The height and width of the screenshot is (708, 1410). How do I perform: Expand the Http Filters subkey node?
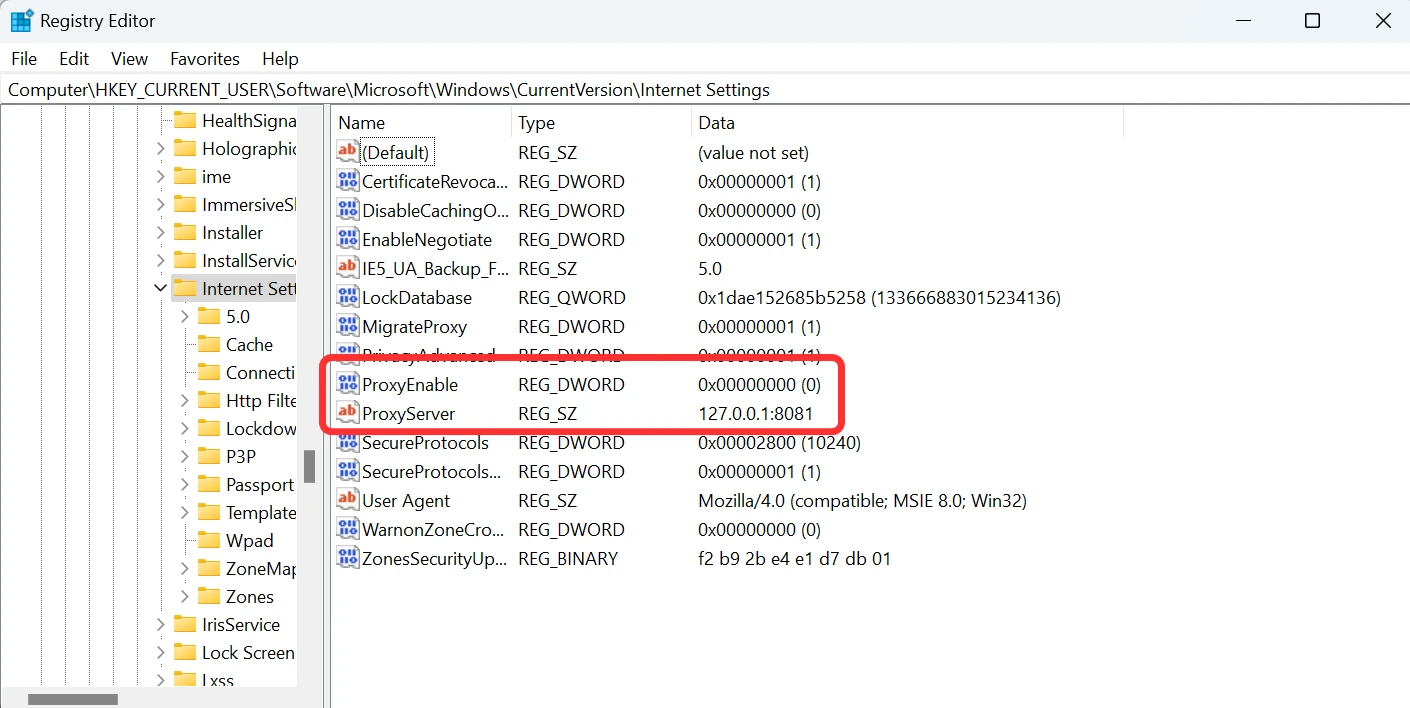(x=184, y=401)
